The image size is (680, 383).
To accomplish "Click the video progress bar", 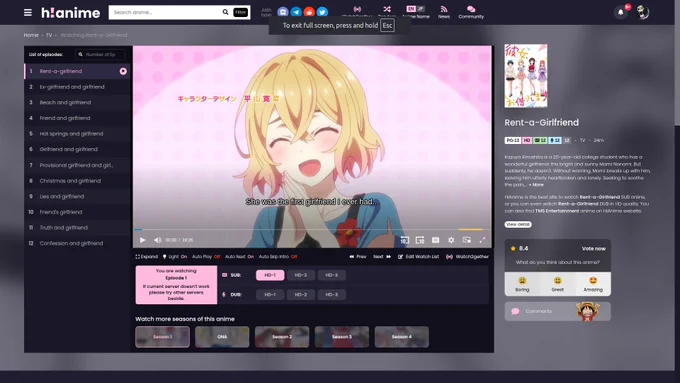I will click(x=312, y=229).
